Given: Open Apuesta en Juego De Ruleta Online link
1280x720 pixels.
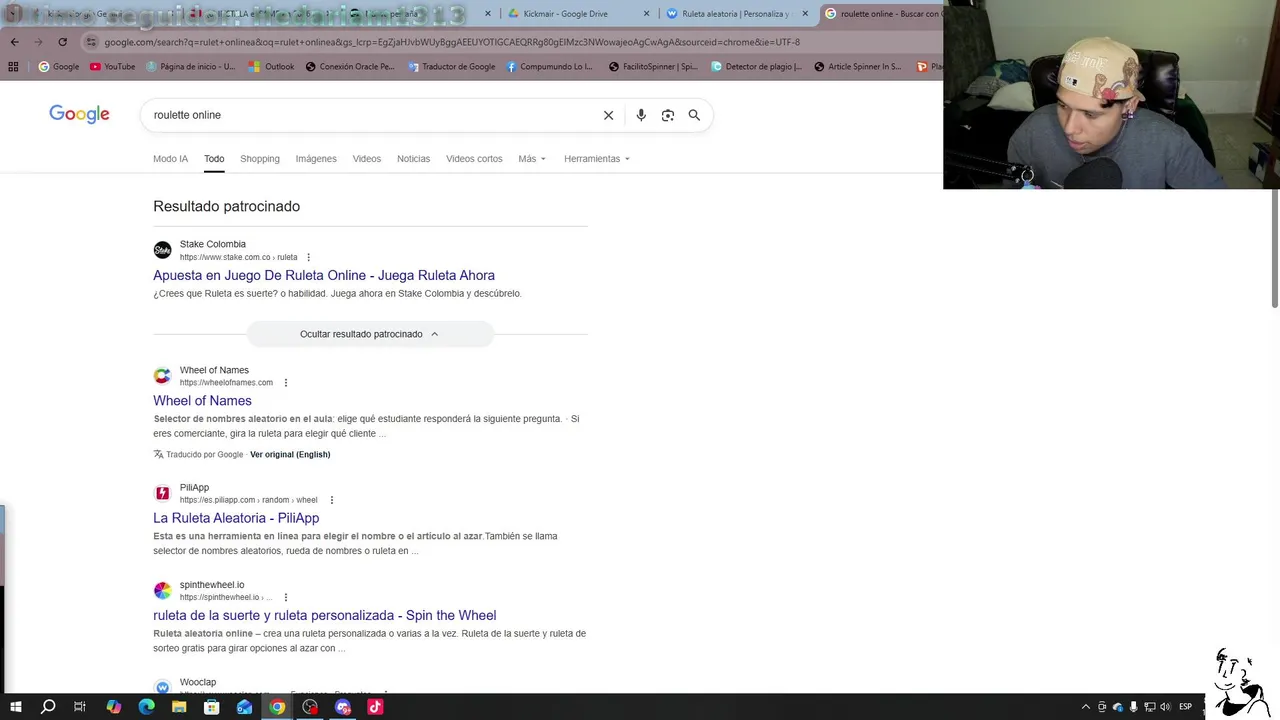Looking at the screenshot, I should pyautogui.click(x=324, y=275).
